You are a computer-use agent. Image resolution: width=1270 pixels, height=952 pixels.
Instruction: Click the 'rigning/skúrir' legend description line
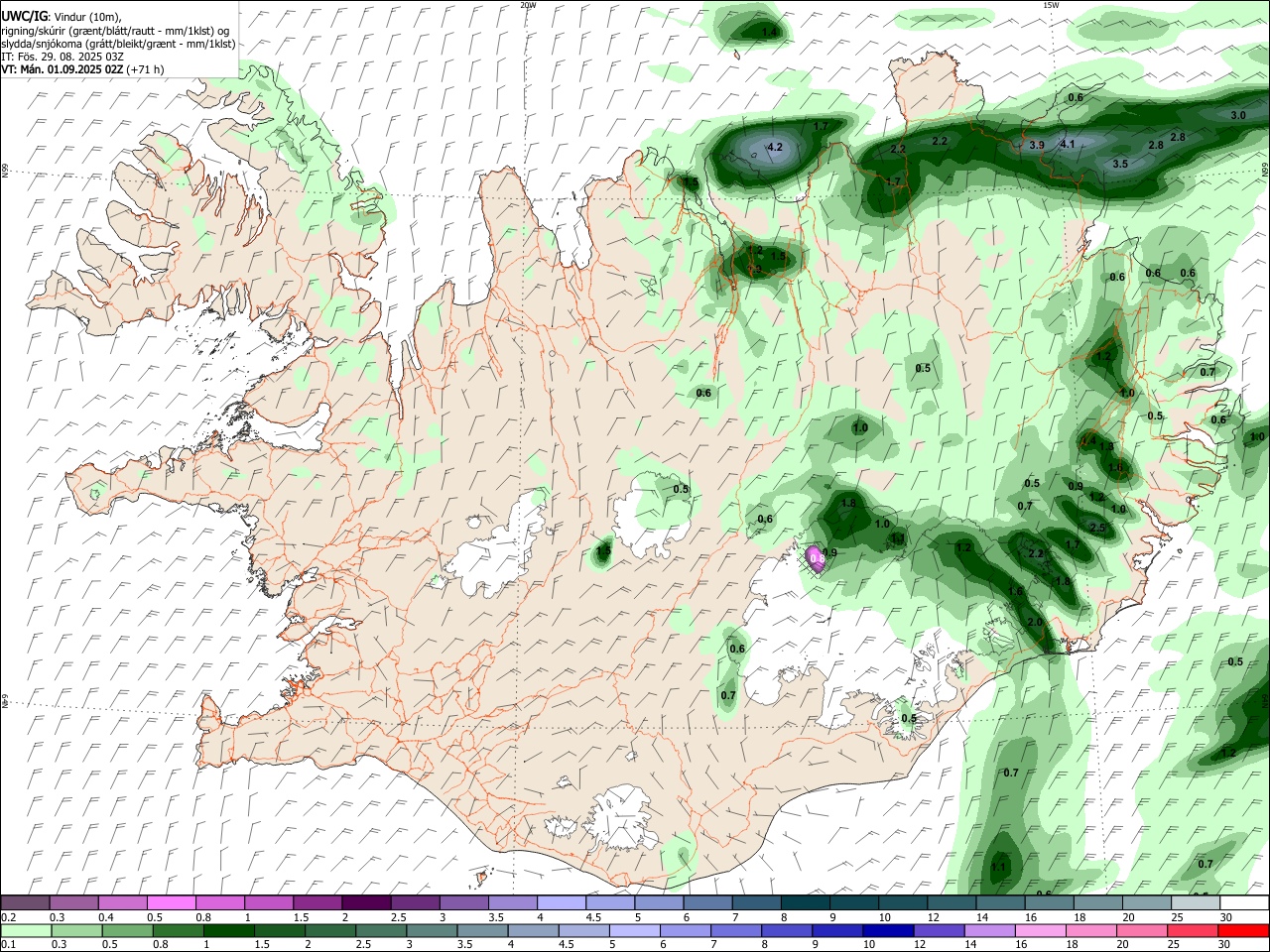(117, 30)
